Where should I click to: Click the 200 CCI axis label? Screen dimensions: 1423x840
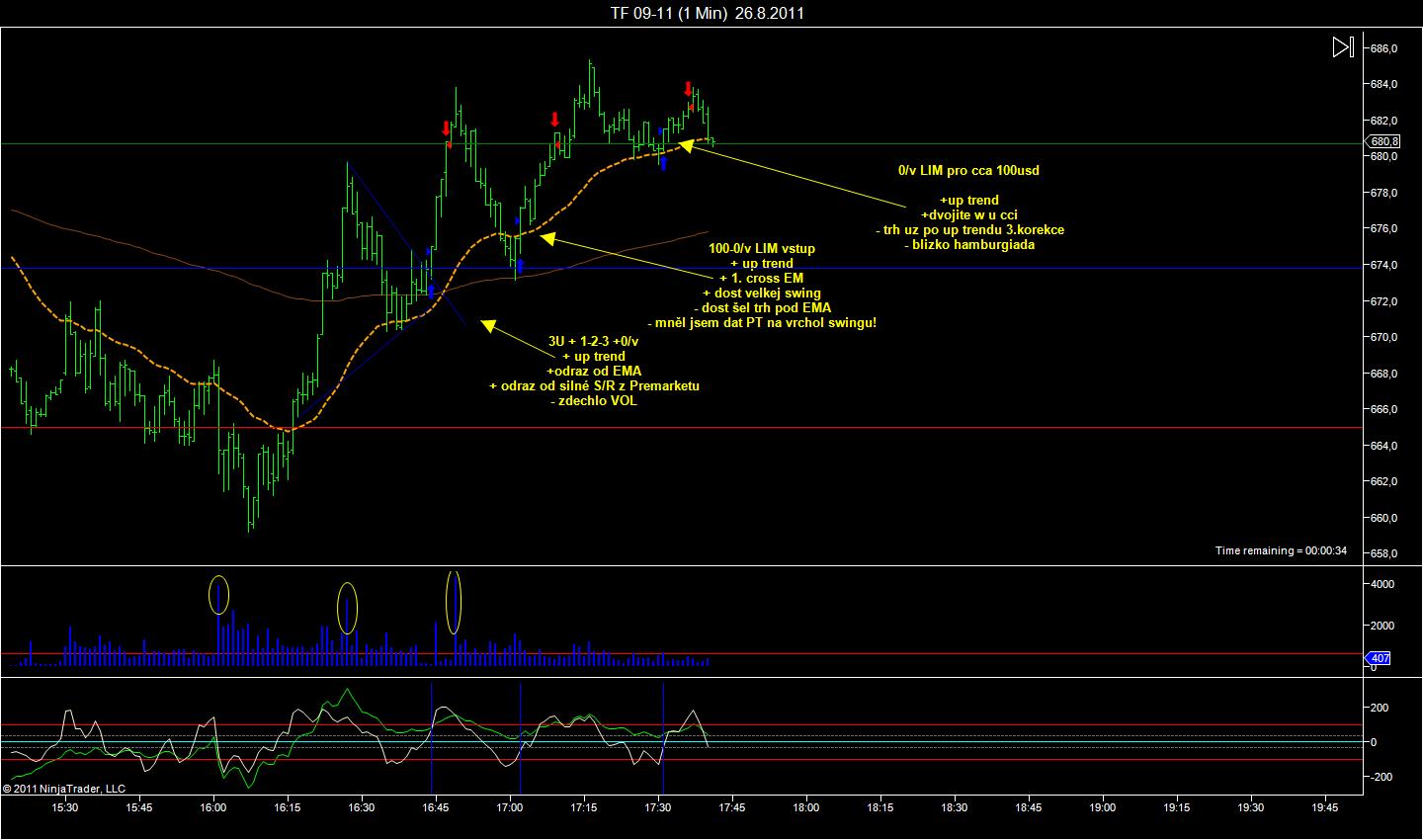1381,708
